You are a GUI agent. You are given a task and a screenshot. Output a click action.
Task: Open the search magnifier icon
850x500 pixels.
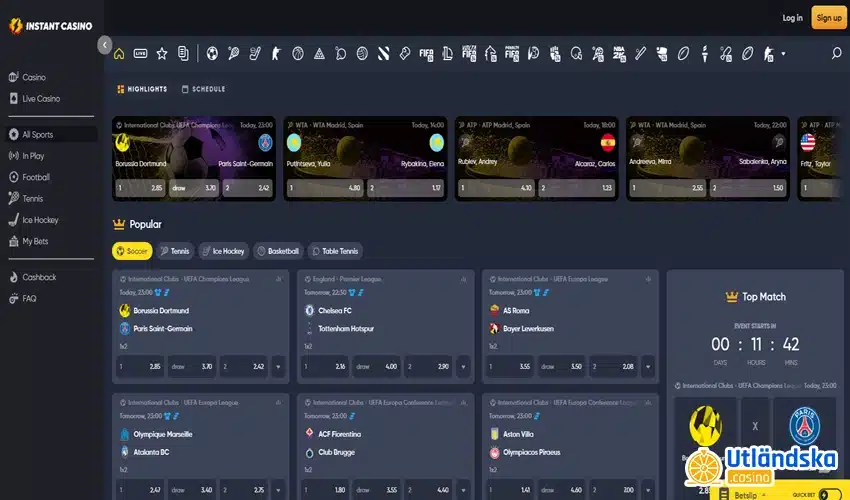(x=836, y=53)
